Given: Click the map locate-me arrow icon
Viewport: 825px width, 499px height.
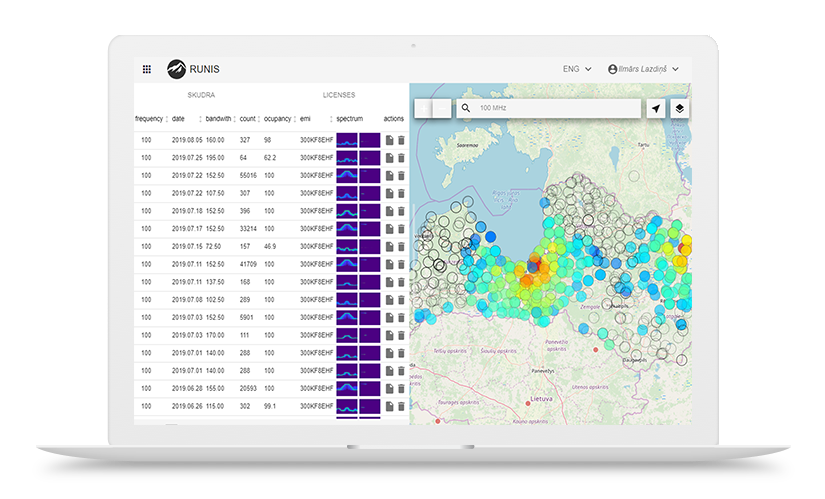Looking at the screenshot, I should [x=656, y=108].
